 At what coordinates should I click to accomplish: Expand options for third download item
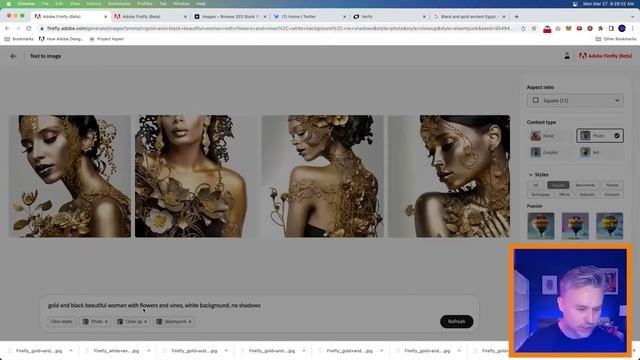[226, 351]
